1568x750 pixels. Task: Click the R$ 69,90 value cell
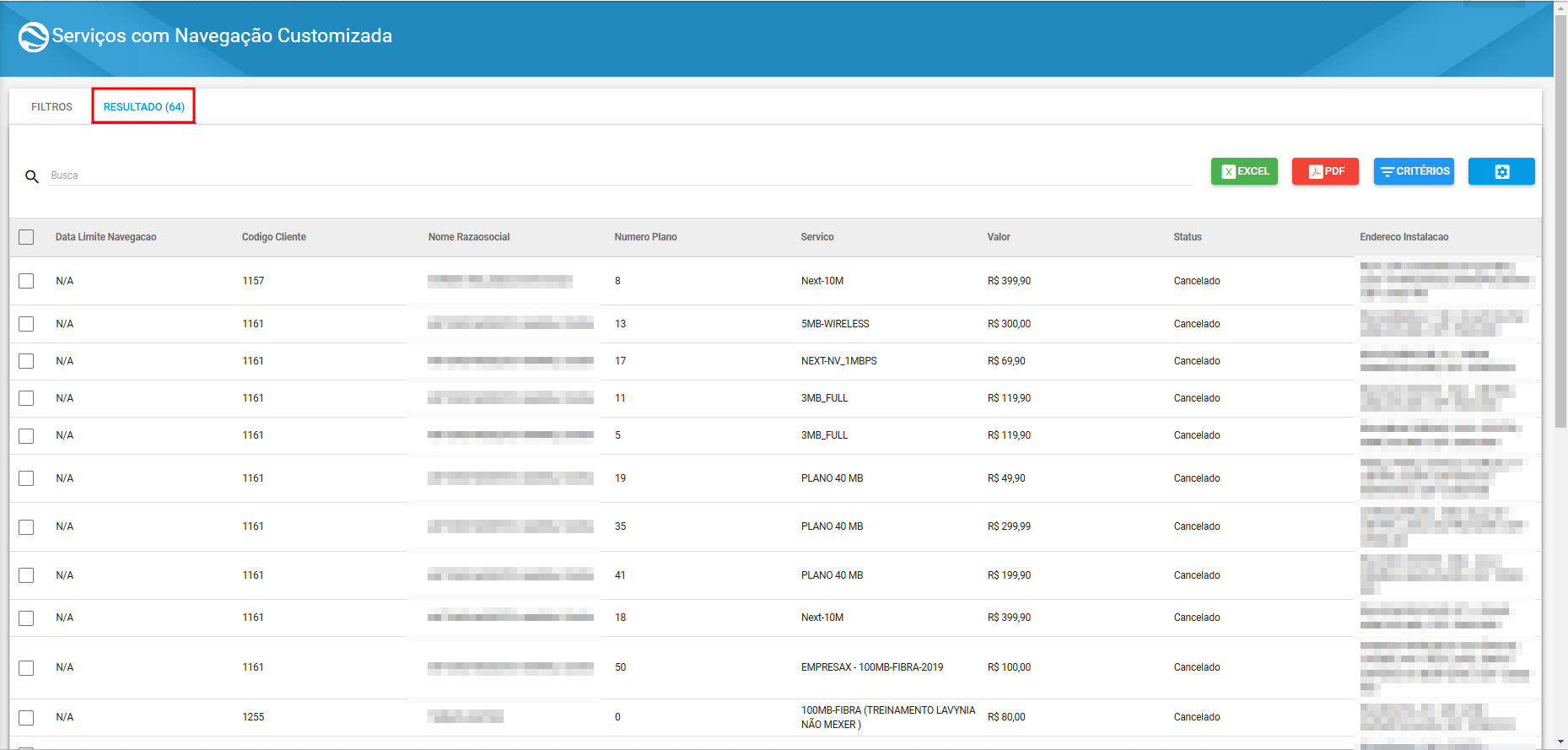coord(1007,361)
